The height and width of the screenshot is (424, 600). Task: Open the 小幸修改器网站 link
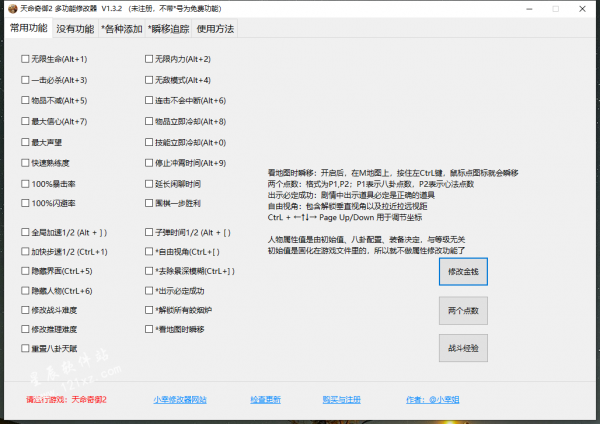pyautogui.click(x=180, y=399)
